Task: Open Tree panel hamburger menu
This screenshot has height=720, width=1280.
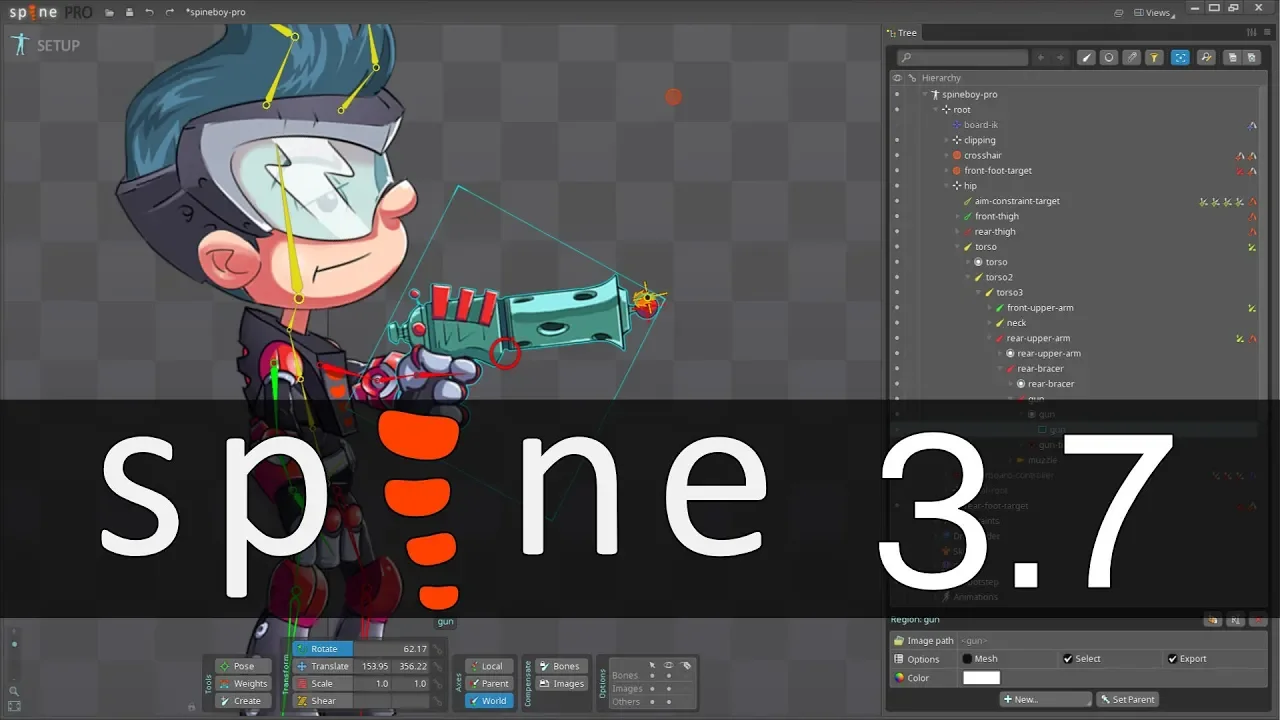Action: [1267, 33]
